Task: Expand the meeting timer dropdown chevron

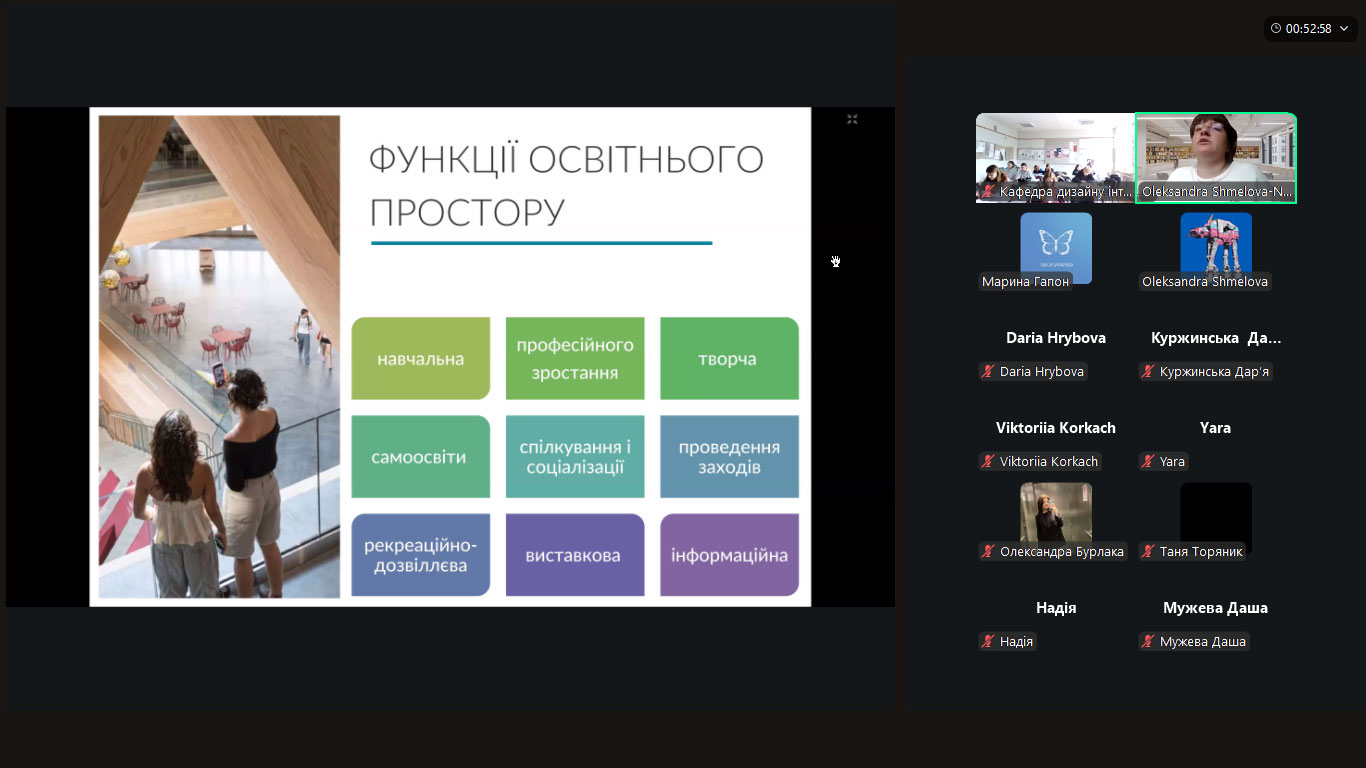Action: [x=1344, y=29]
